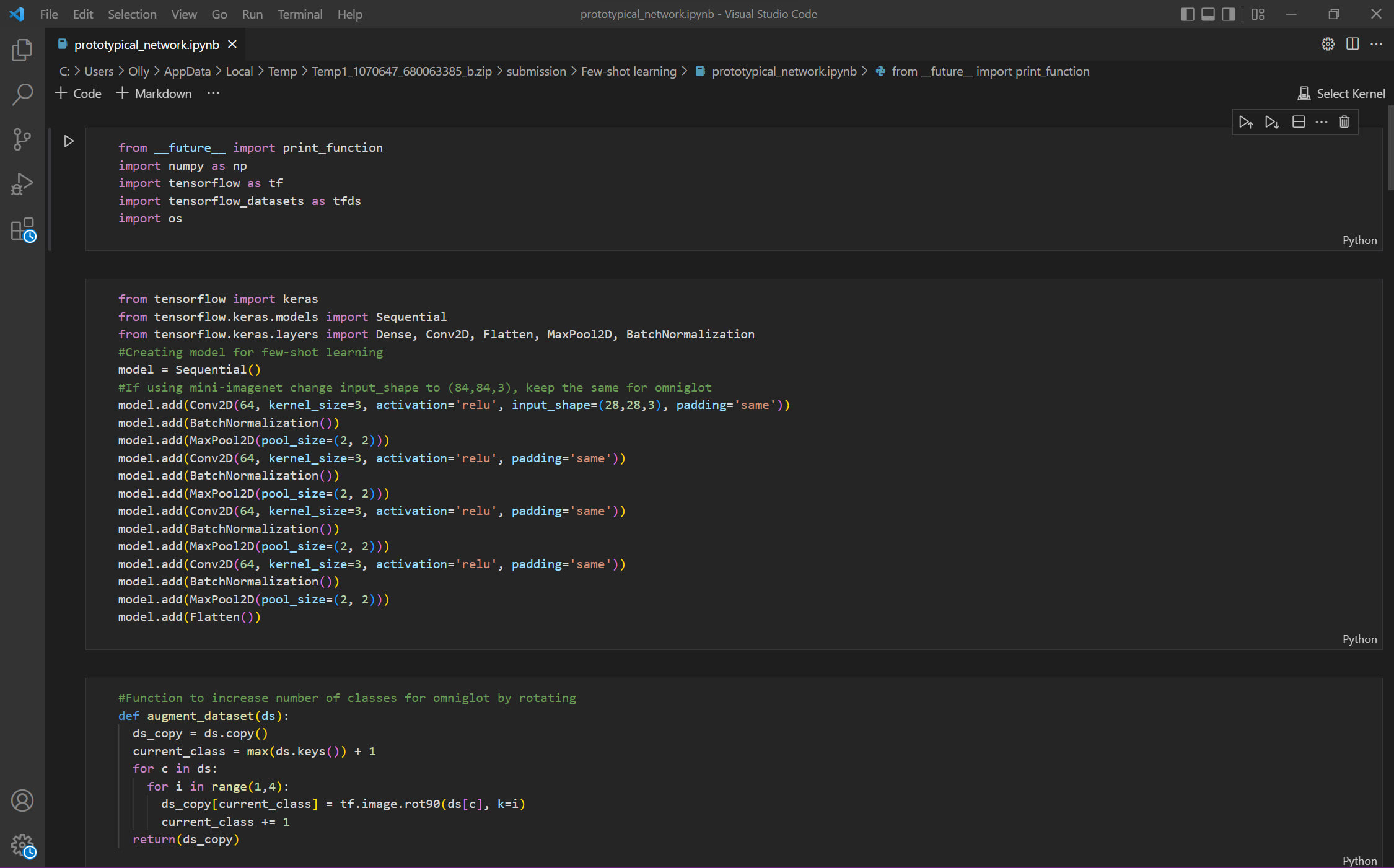Open the Explorer view in activity bar
This screenshot has width=1394, height=868.
pos(22,50)
